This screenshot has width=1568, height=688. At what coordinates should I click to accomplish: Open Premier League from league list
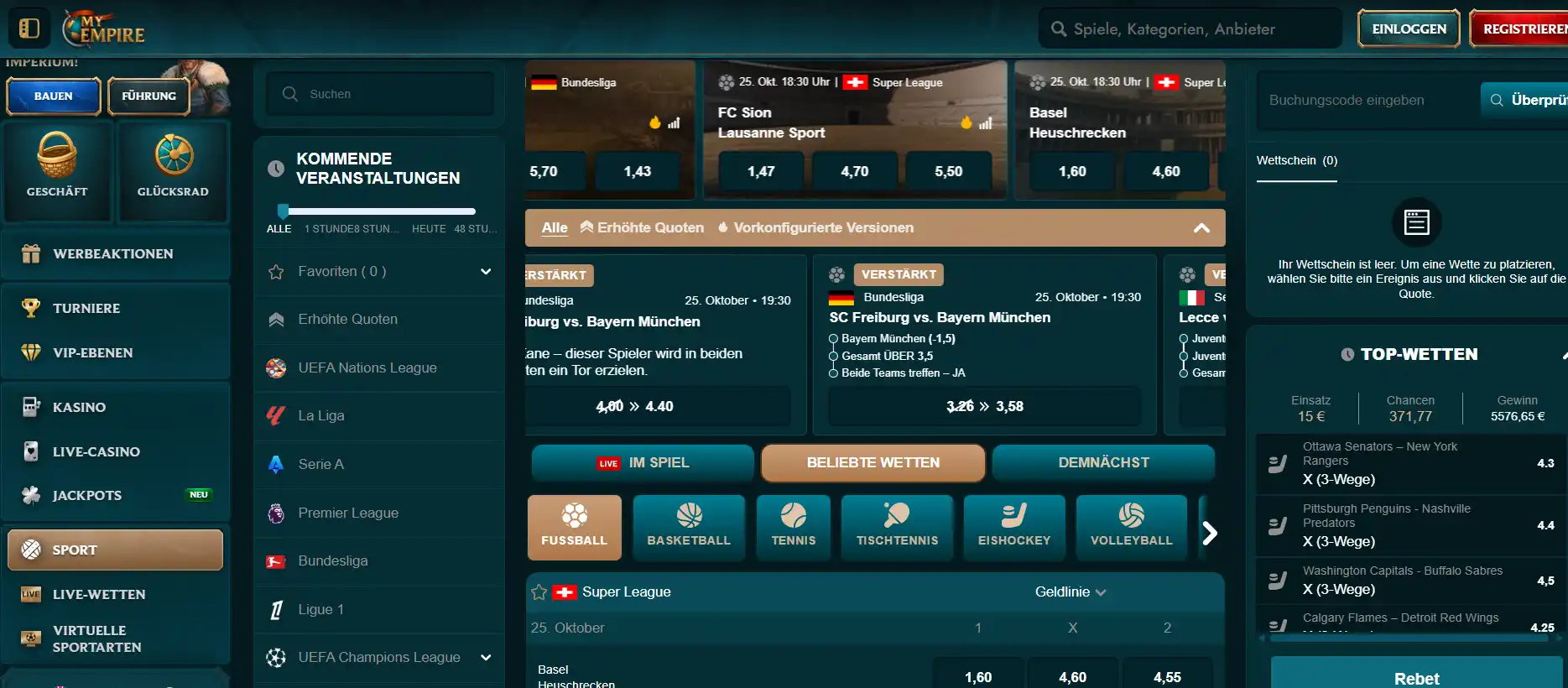pos(379,513)
